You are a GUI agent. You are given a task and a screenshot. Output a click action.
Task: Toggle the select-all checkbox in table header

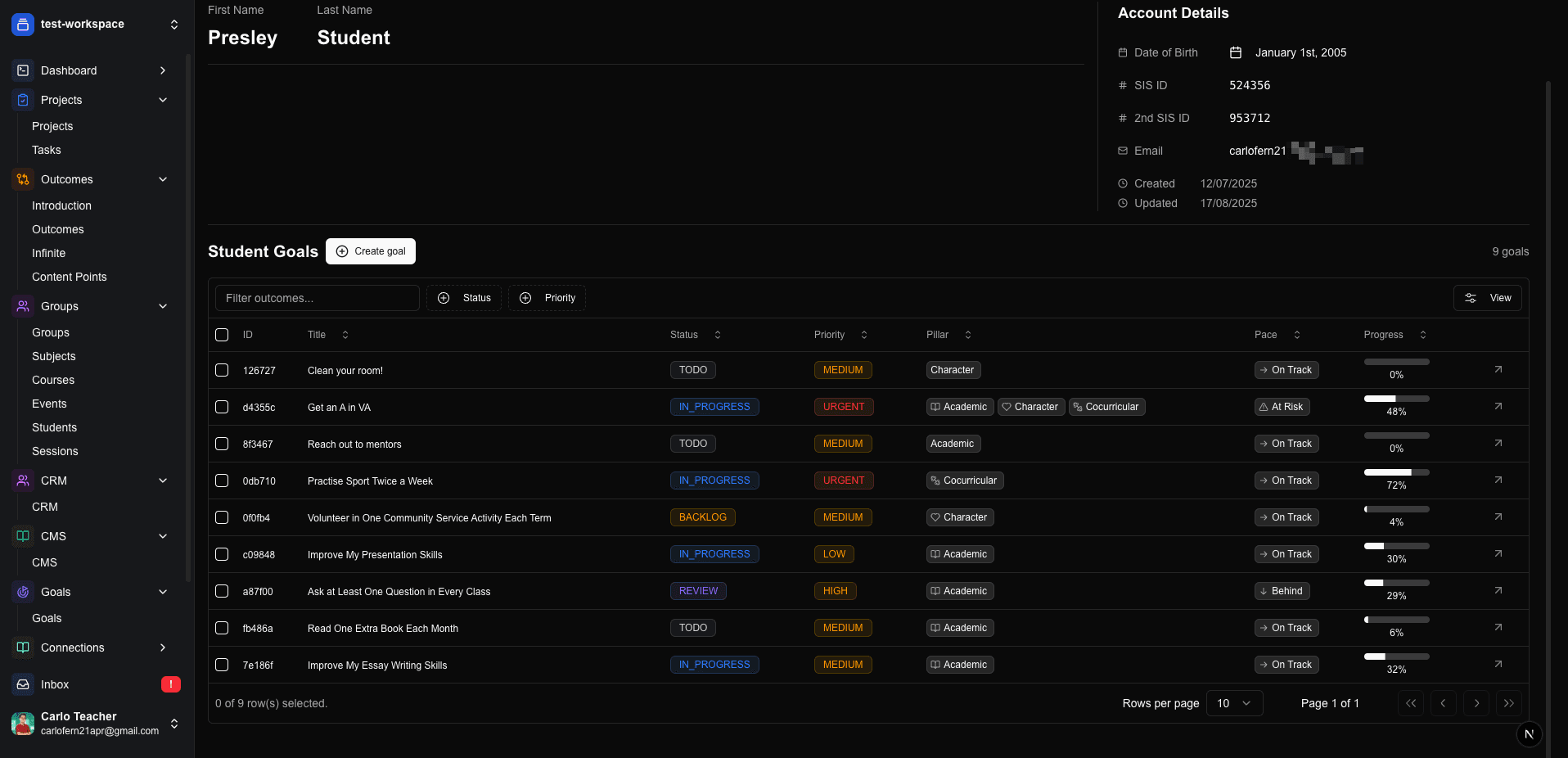pos(222,335)
